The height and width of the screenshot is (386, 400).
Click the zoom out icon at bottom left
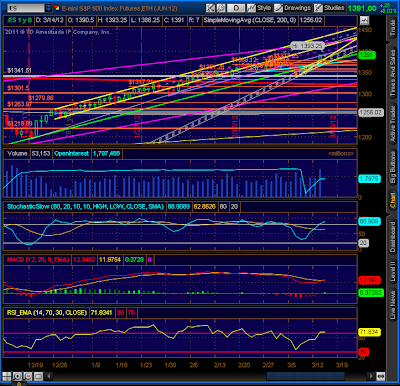(28, 377)
